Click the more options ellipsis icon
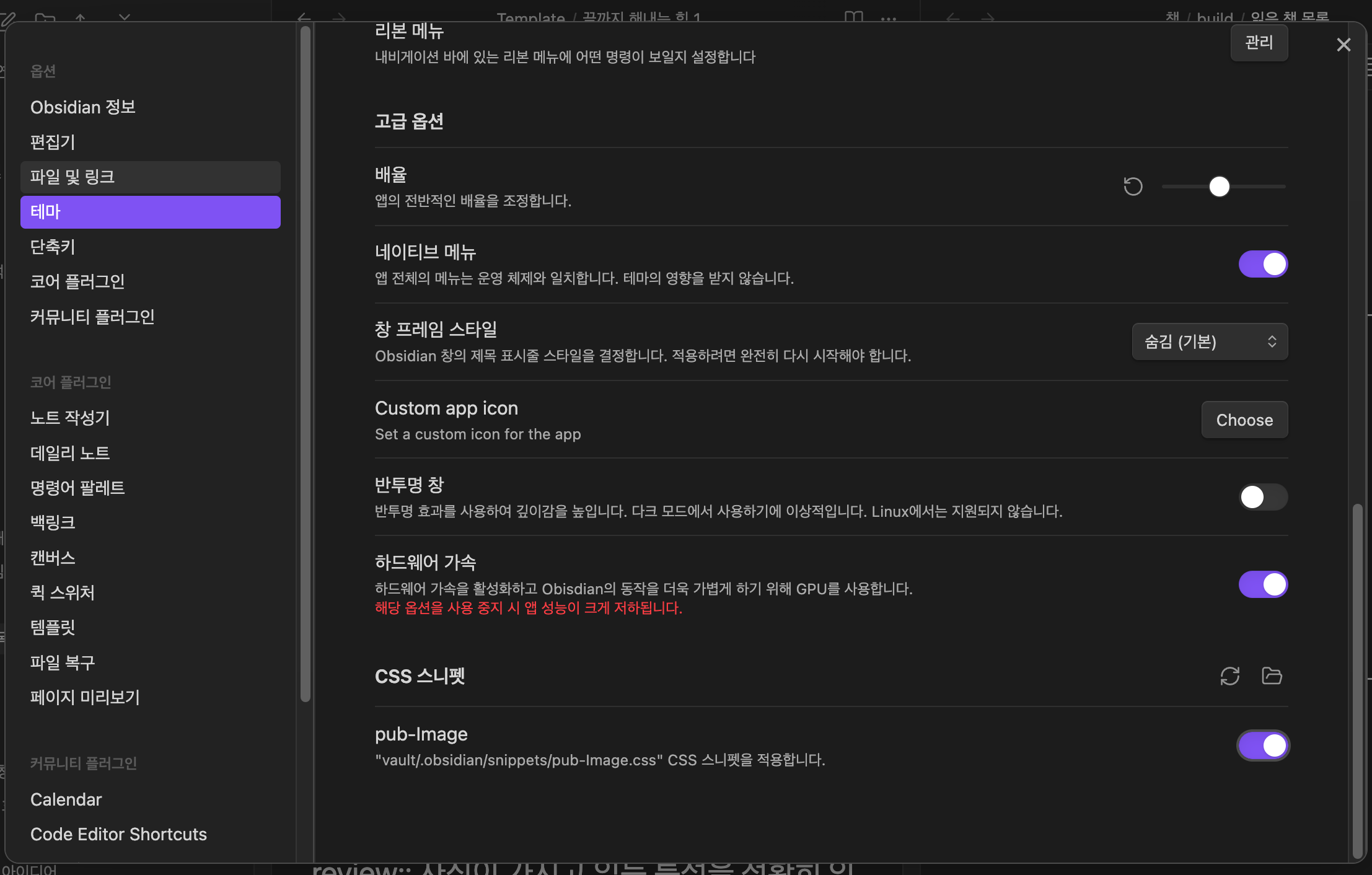This screenshot has height=875, width=1372. click(889, 18)
